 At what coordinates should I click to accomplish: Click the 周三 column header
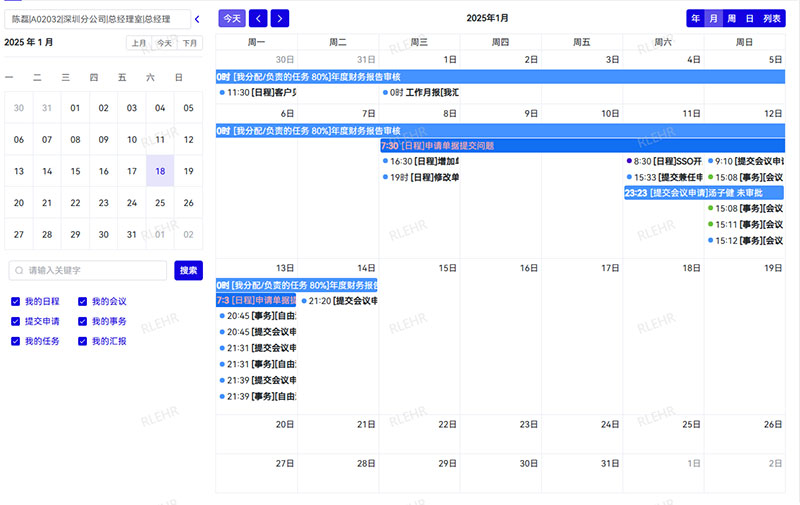click(x=419, y=42)
